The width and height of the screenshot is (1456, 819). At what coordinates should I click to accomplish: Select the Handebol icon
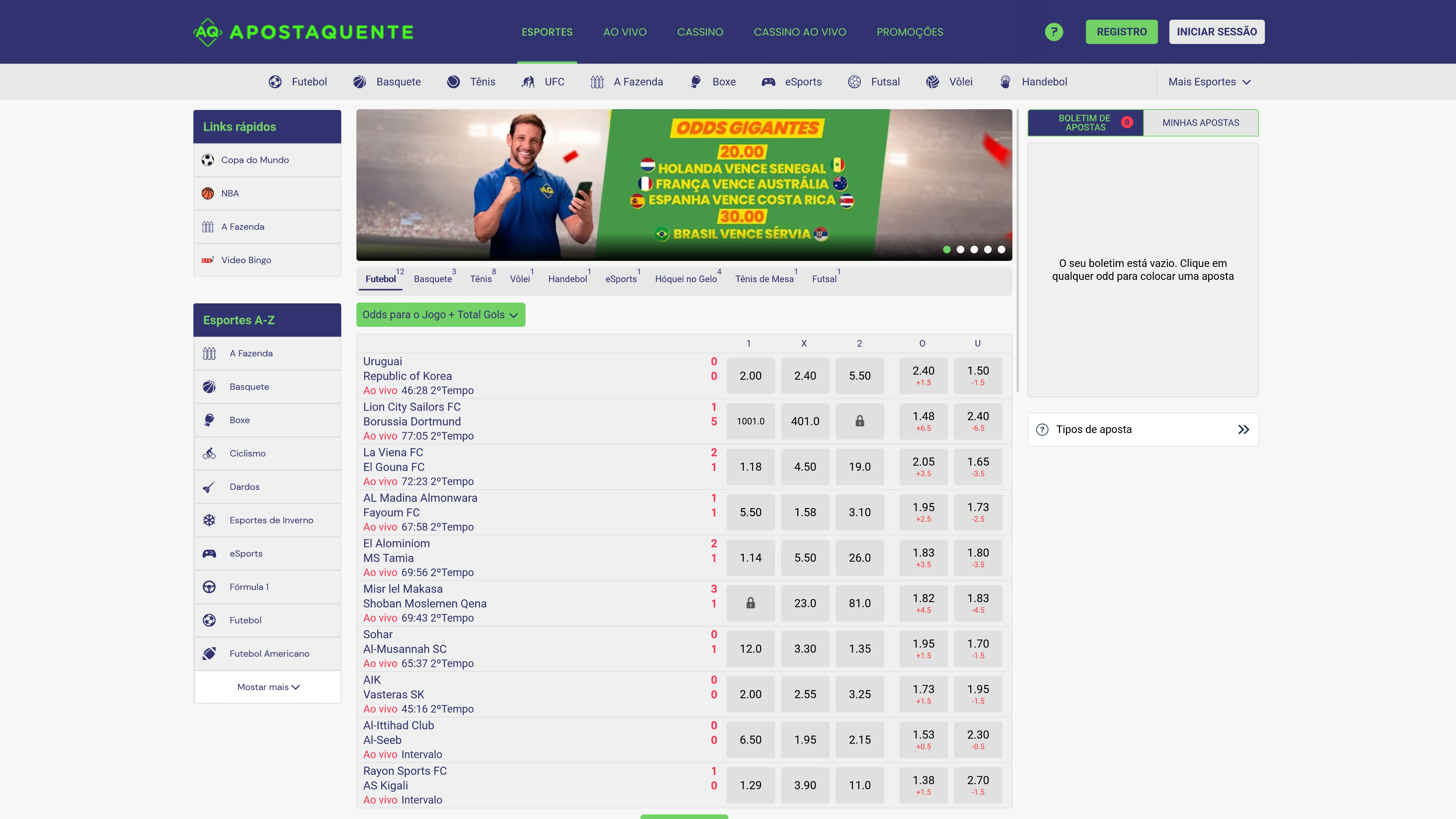1005,82
